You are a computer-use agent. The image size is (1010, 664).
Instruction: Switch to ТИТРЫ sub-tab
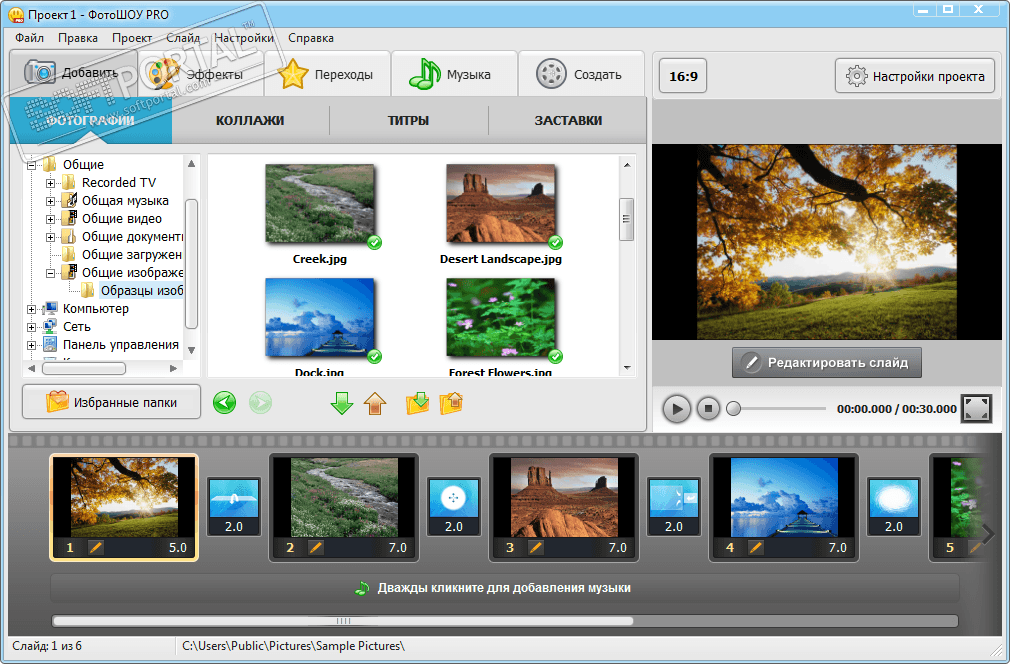(x=408, y=120)
